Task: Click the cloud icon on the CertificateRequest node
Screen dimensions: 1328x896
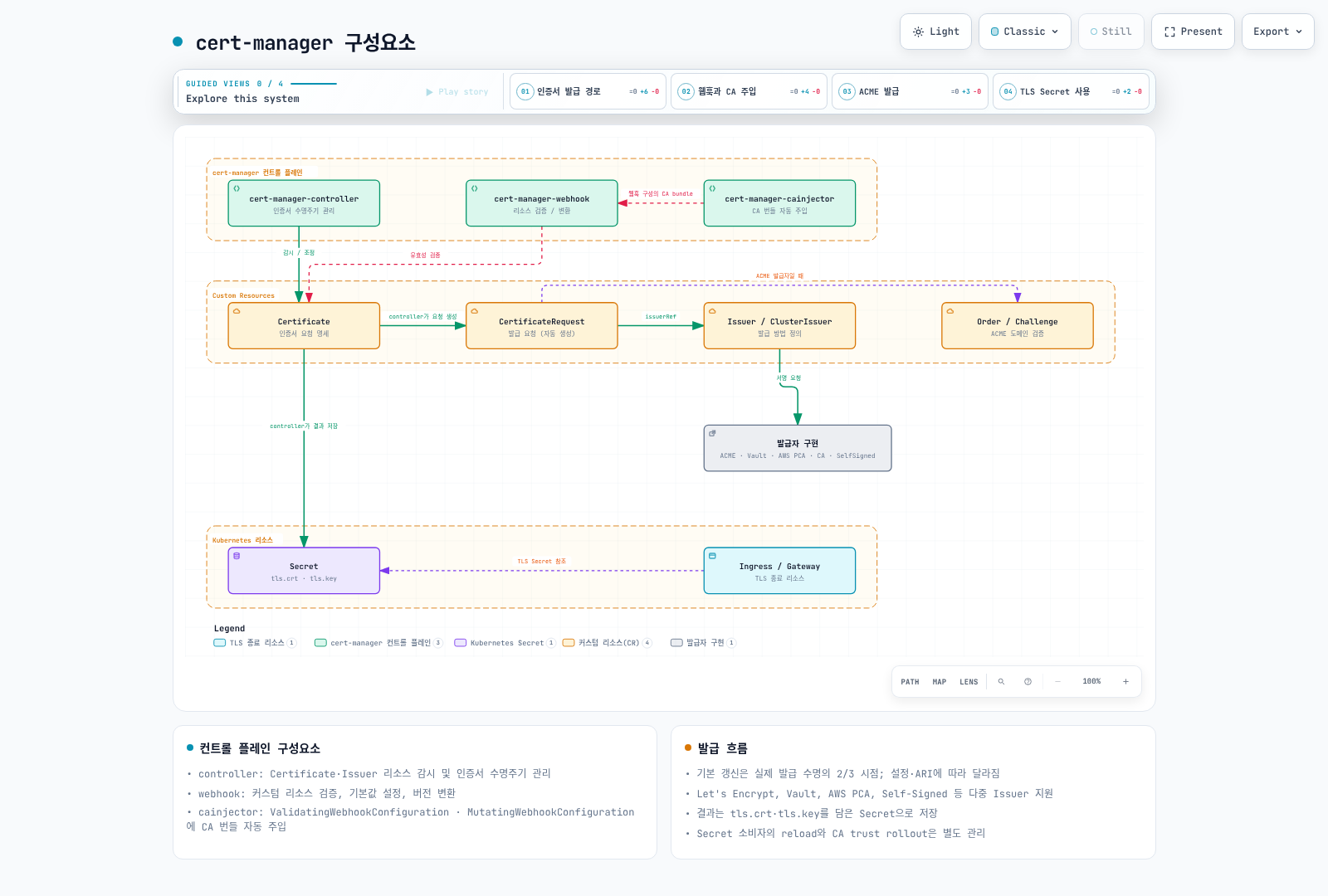Action: [475, 311]
